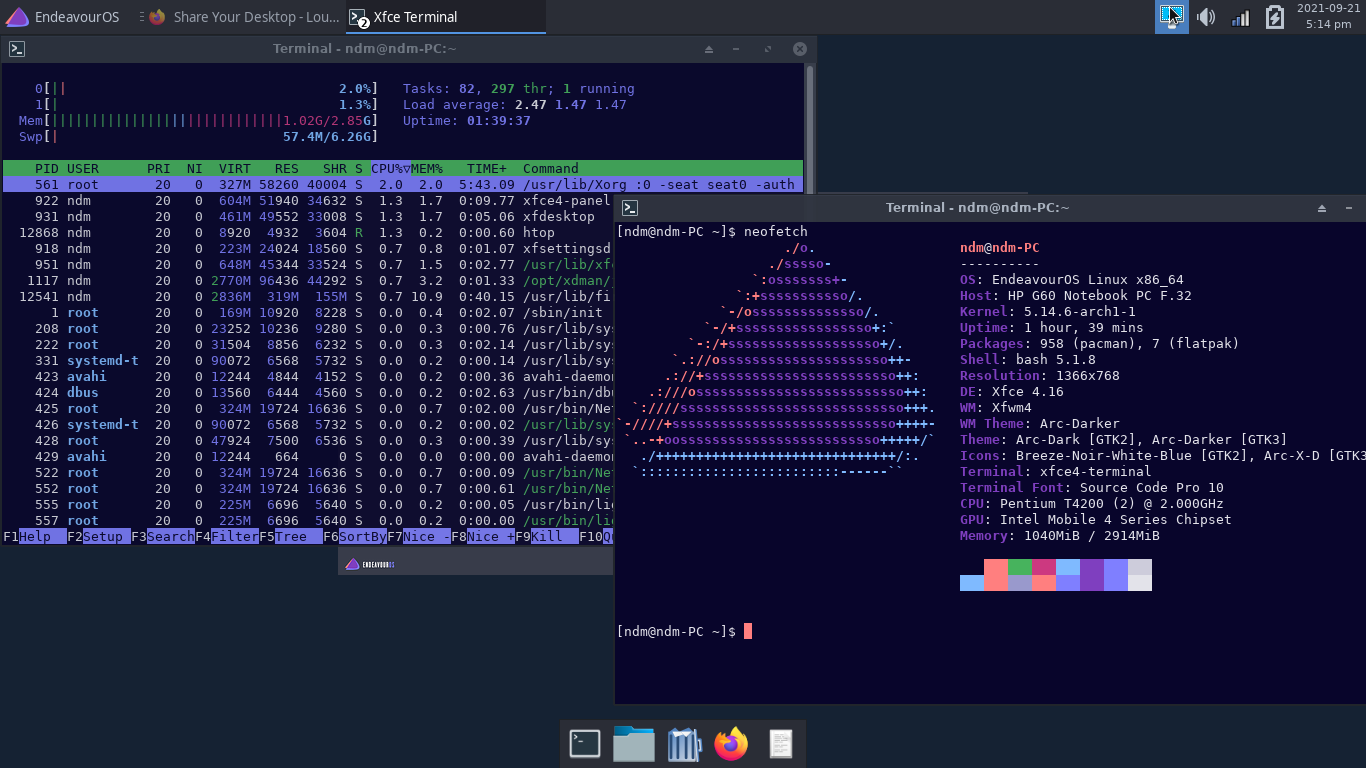Sort htop by PID column header
This screenshot has height=768, width=1366.
tap(47, 168)
